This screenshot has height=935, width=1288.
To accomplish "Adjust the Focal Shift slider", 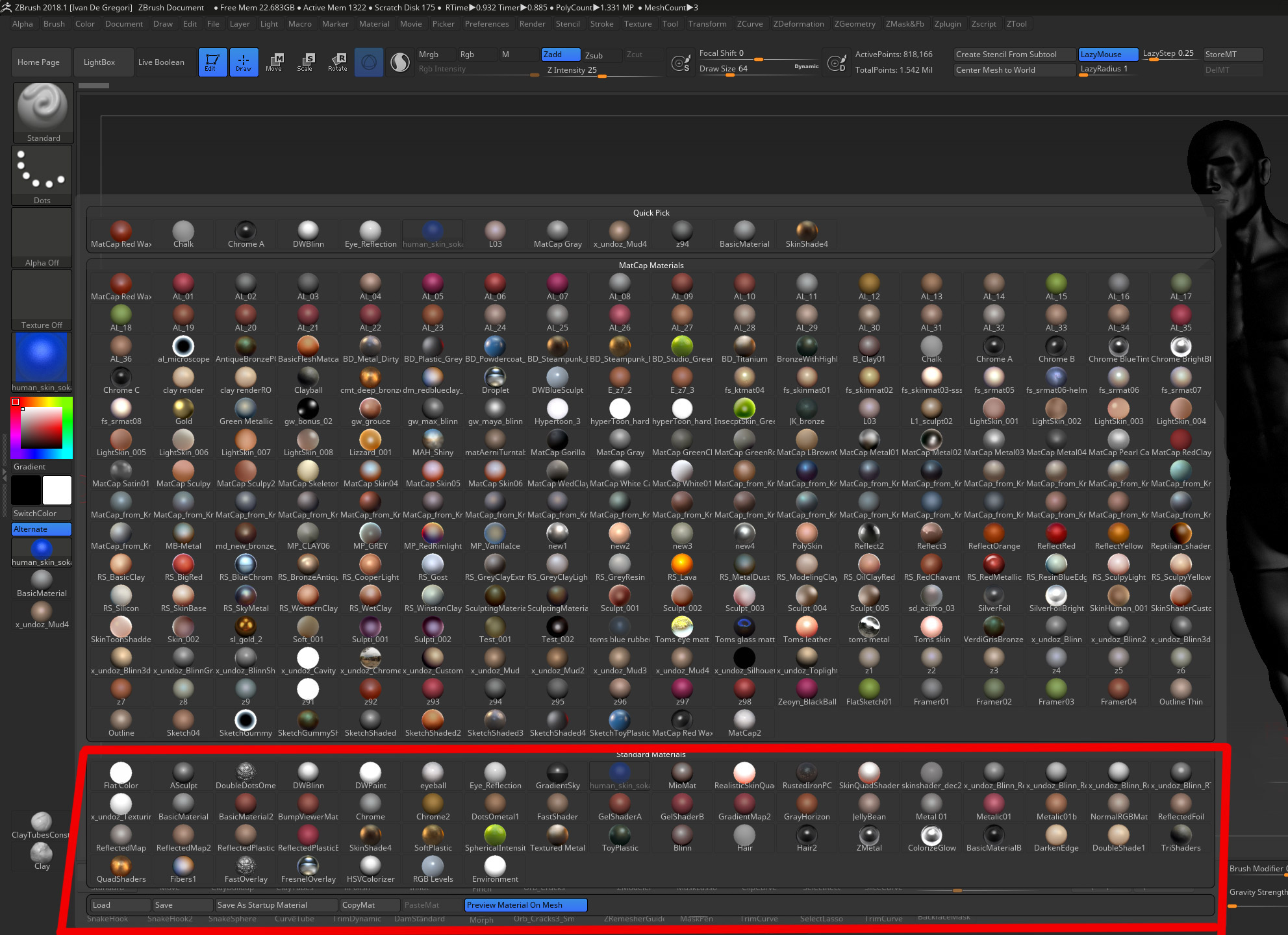I will point(759,54).
